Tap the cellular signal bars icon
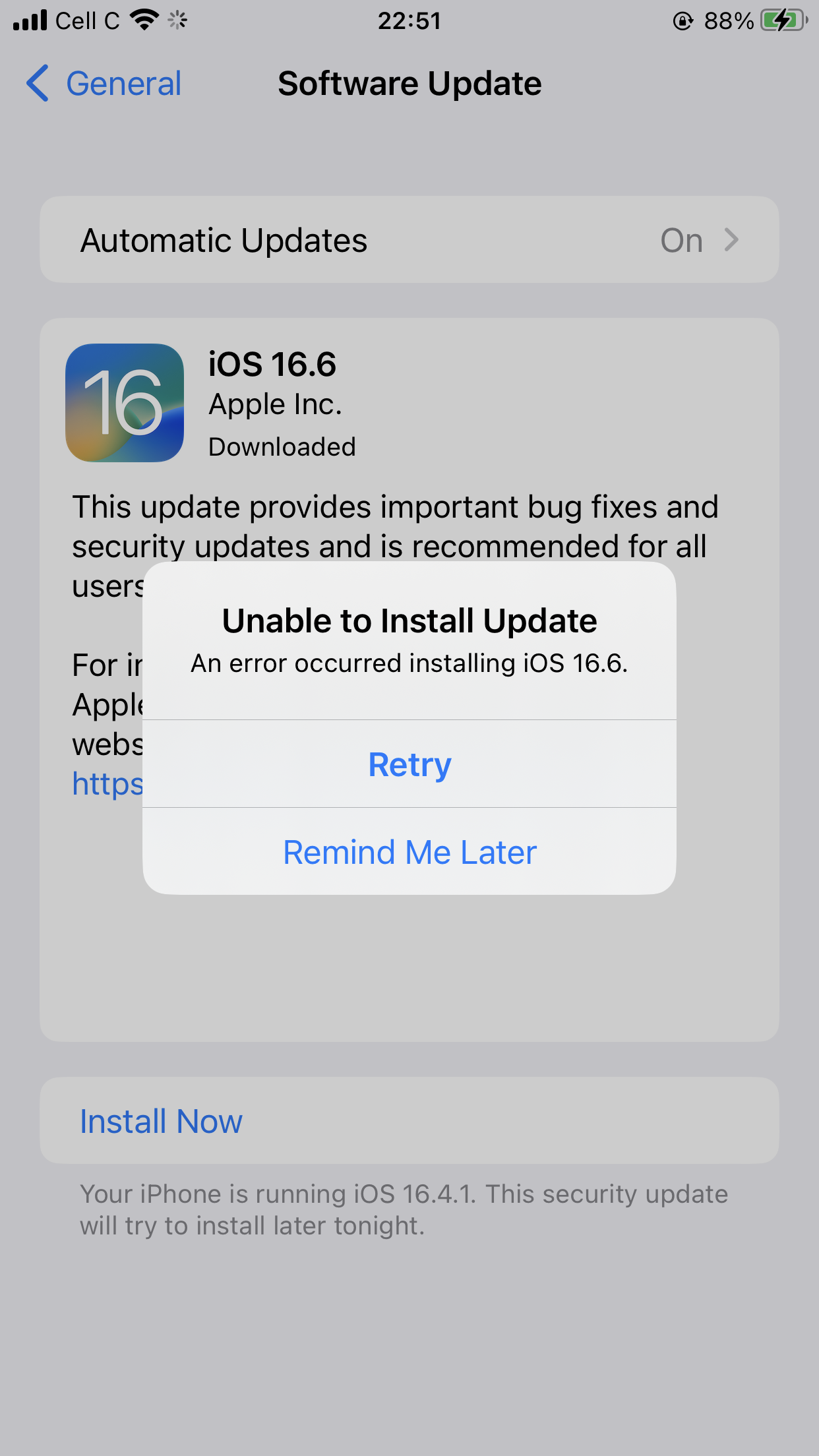 tap(30, 20)
